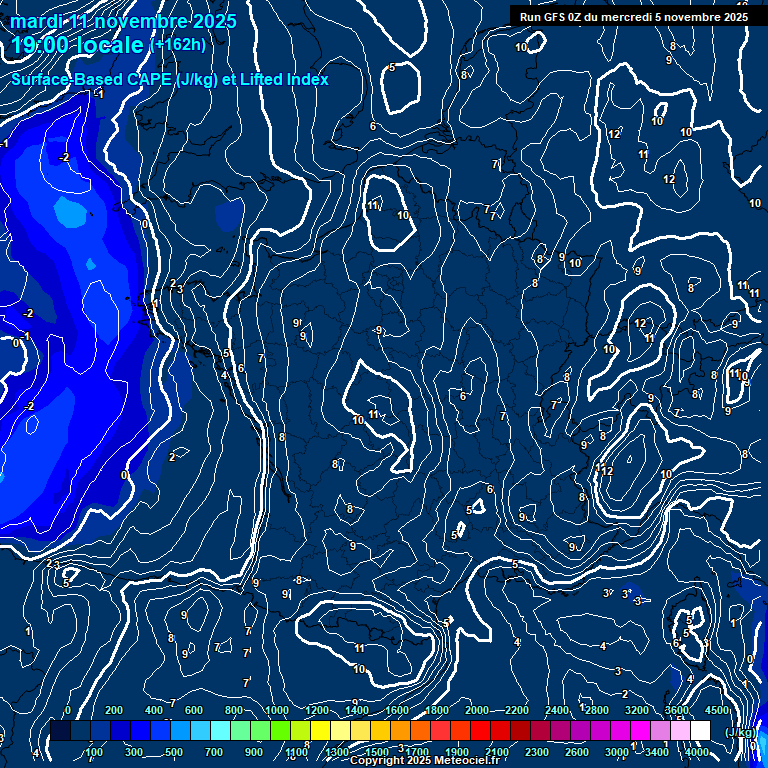Click the legend label '2800'

pos(597,710)
